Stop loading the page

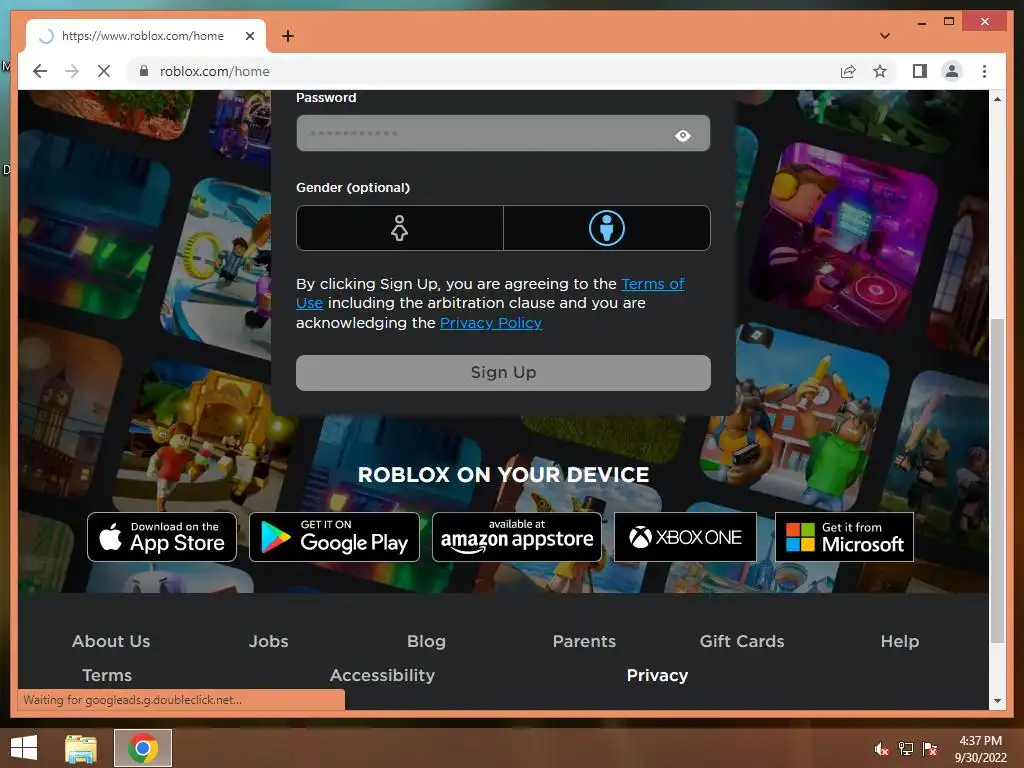click(104, 71)
